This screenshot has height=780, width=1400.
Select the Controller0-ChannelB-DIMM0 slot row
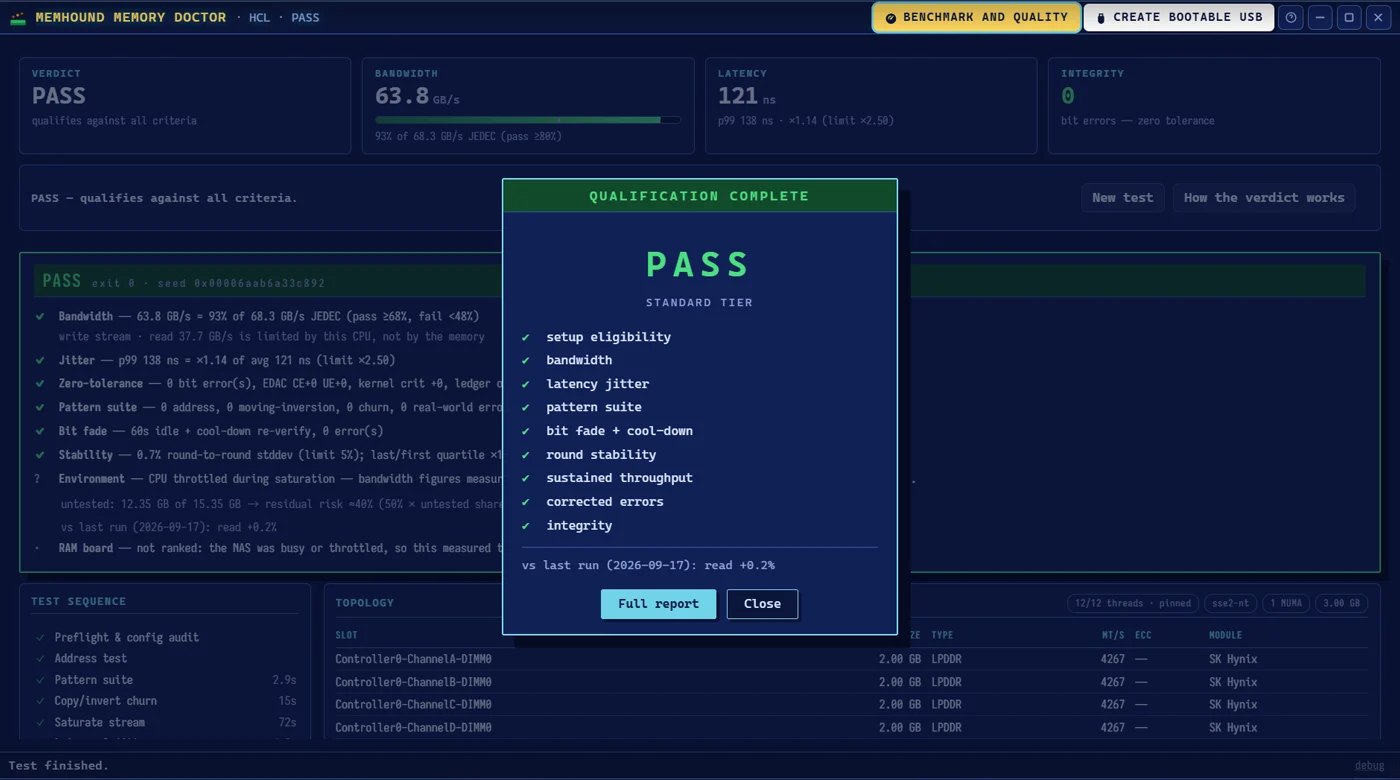click(x=851, y=682)
